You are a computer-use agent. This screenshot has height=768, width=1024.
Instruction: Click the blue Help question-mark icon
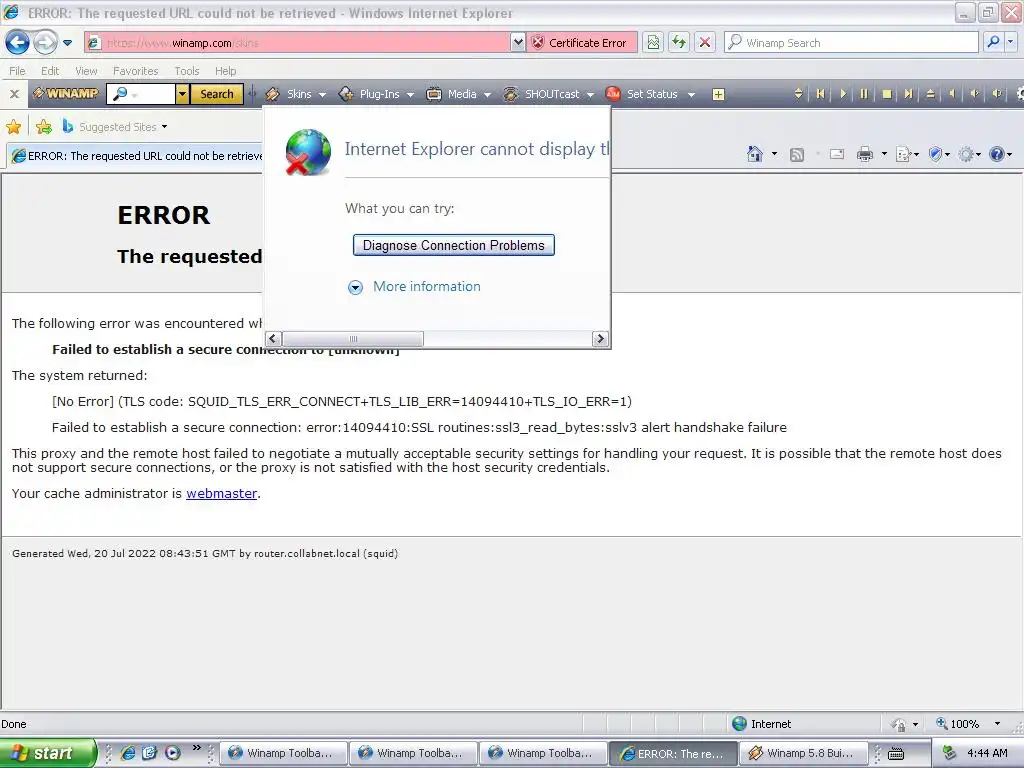click(x=999, y=154)
